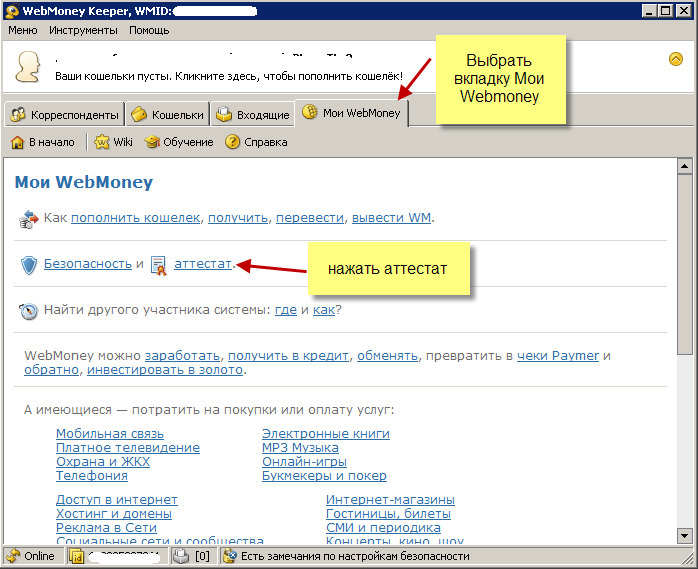Switch to the Корреспонденты tab
The height and width of the screenshot is (569, 698).
coord(65,114)
